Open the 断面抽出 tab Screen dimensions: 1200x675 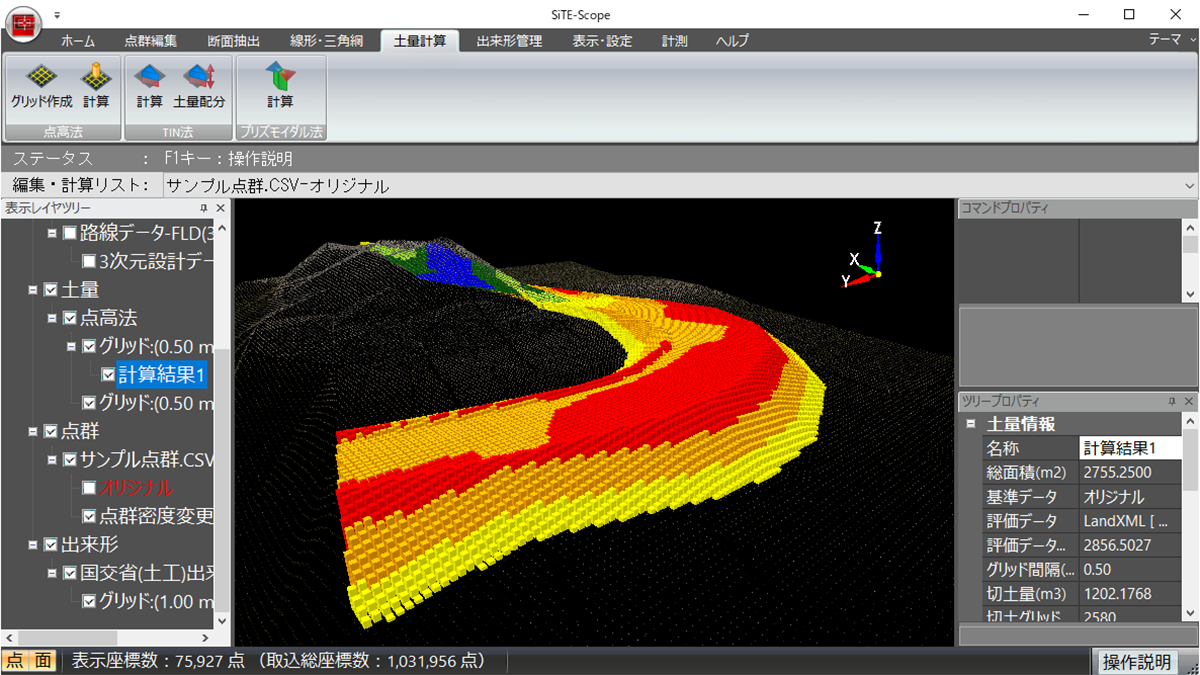[x=234, y=41]
